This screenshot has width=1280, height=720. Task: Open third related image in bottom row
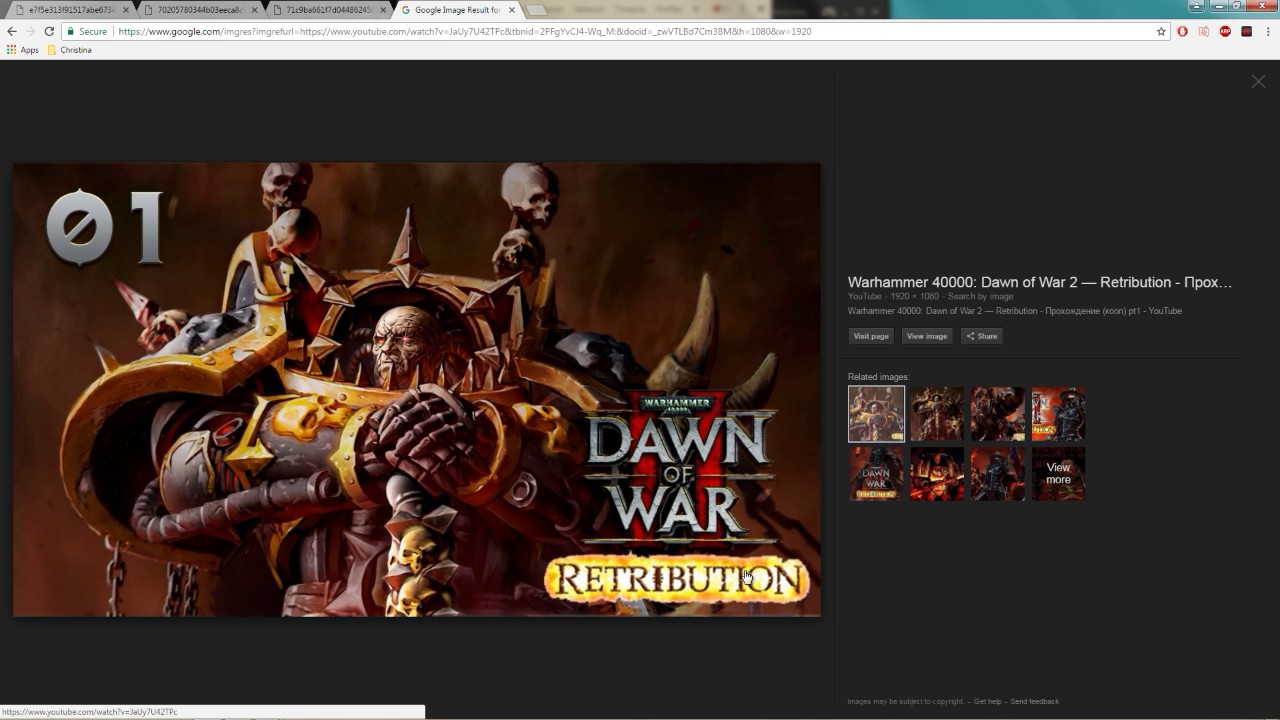point(998,474)
